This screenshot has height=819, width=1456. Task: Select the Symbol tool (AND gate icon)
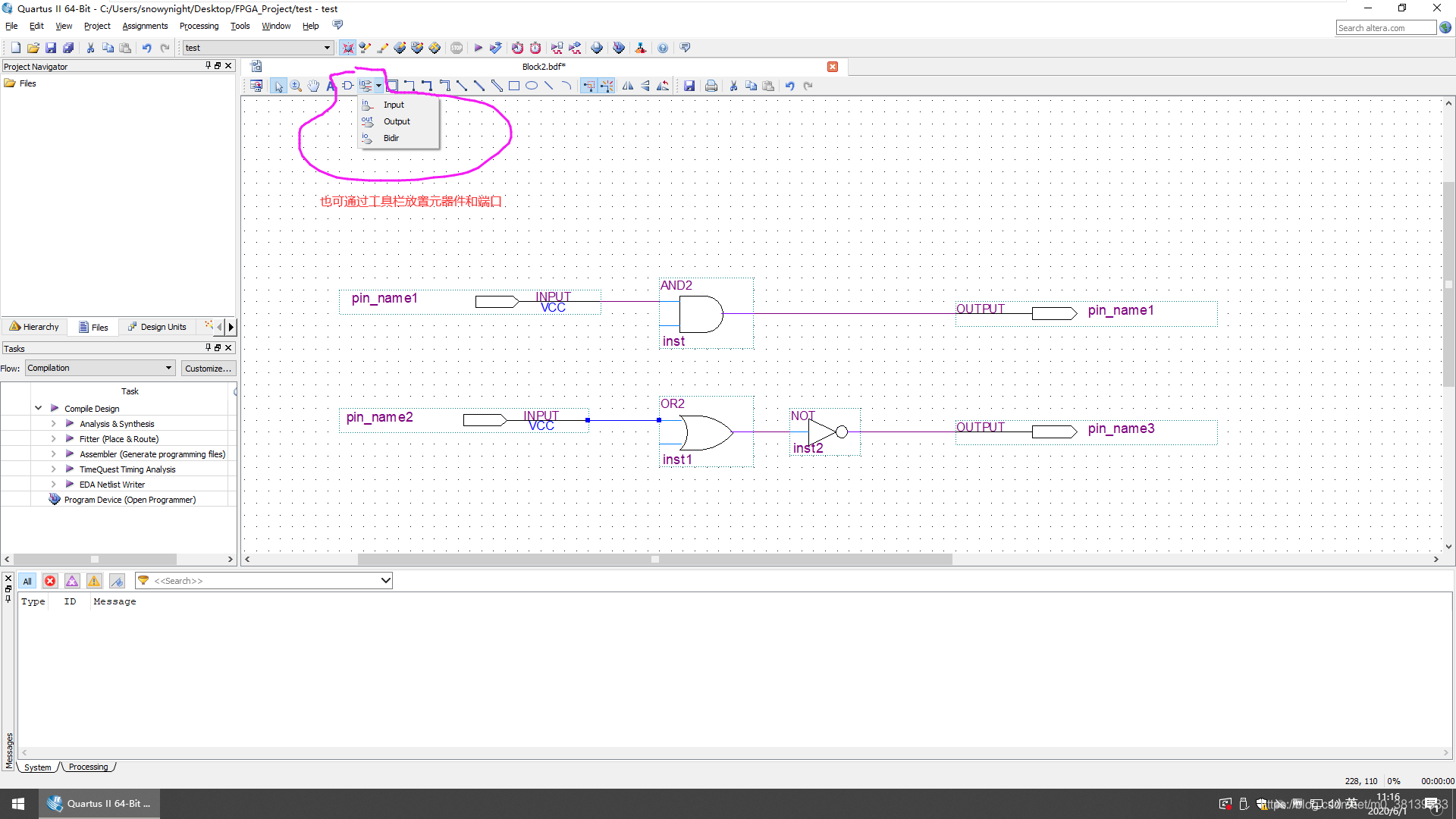[x=347, y=86]
